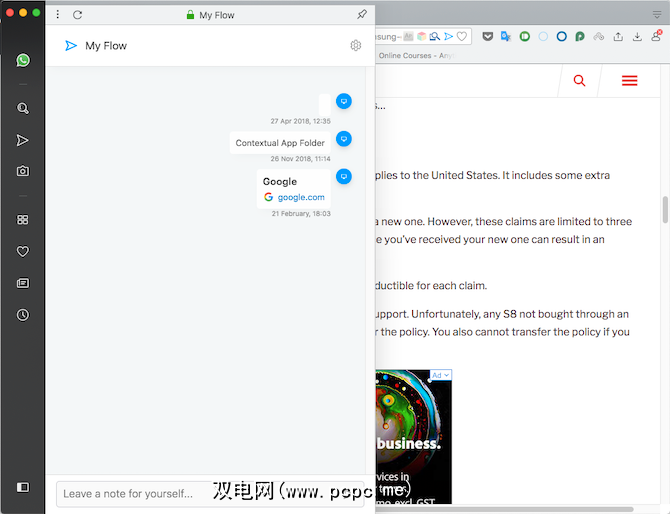Open account icon with red badge
670x514 pixels.
656,36
